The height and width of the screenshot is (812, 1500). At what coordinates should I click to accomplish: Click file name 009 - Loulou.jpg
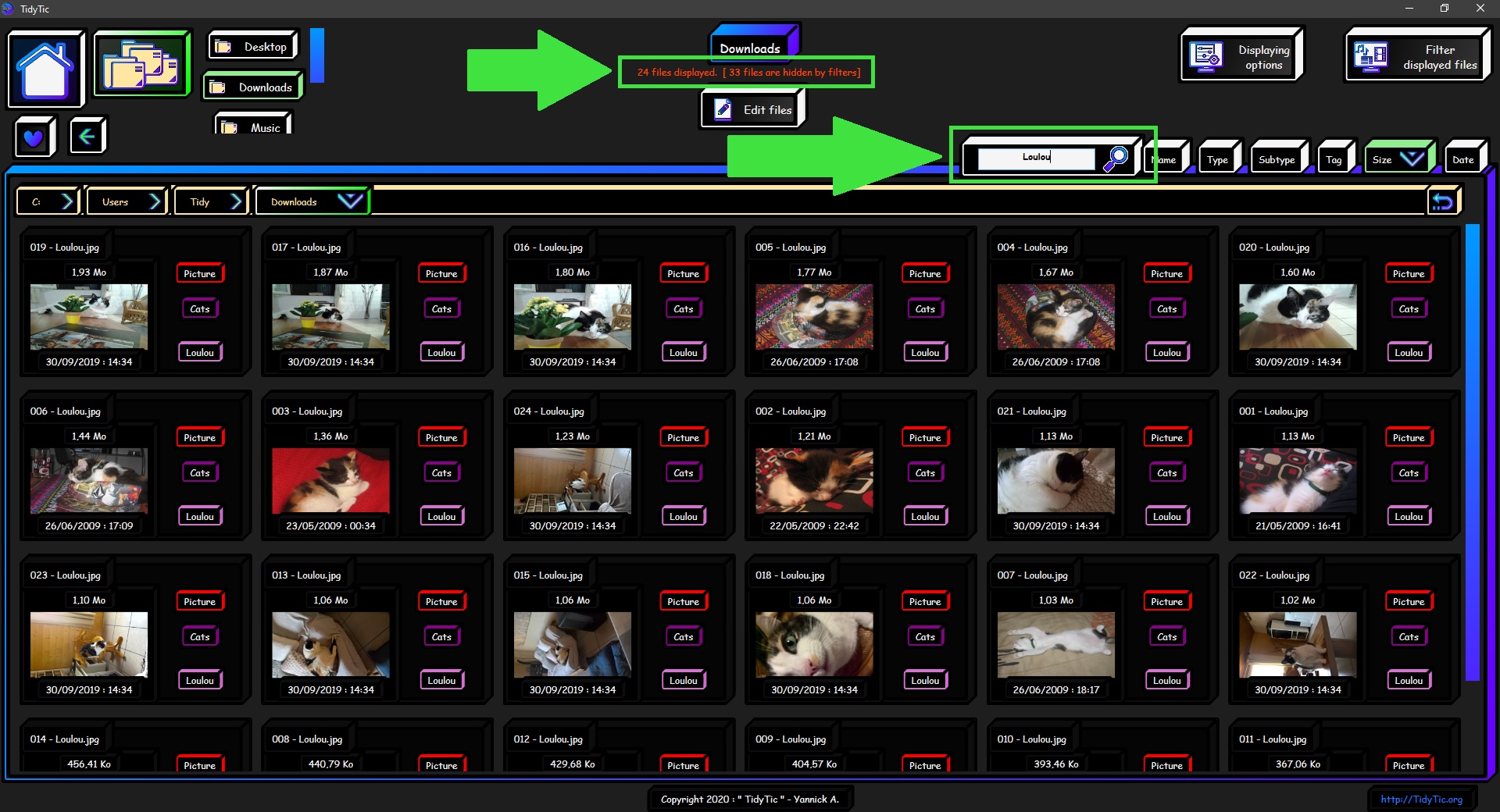(x=790, y=739)
